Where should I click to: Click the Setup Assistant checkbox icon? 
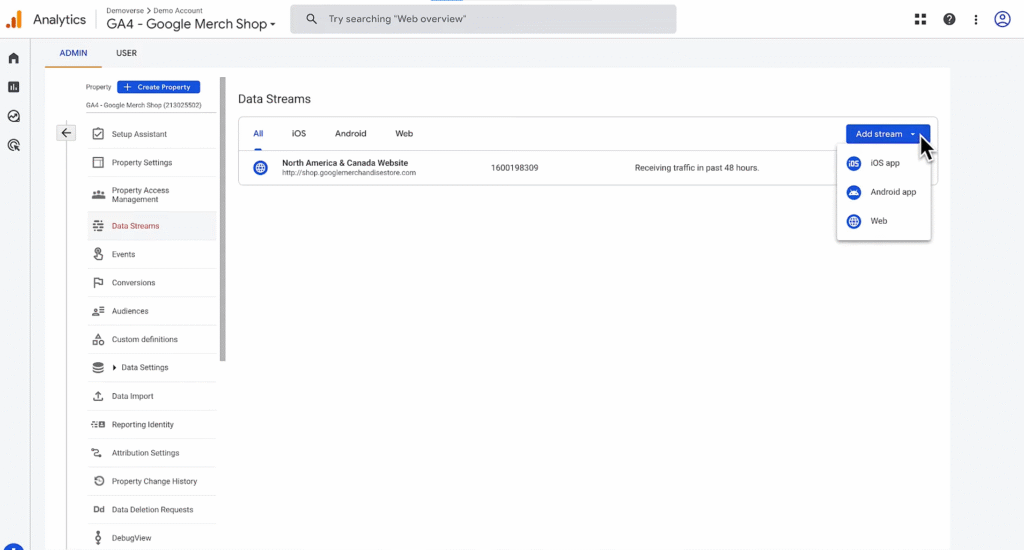98,134
